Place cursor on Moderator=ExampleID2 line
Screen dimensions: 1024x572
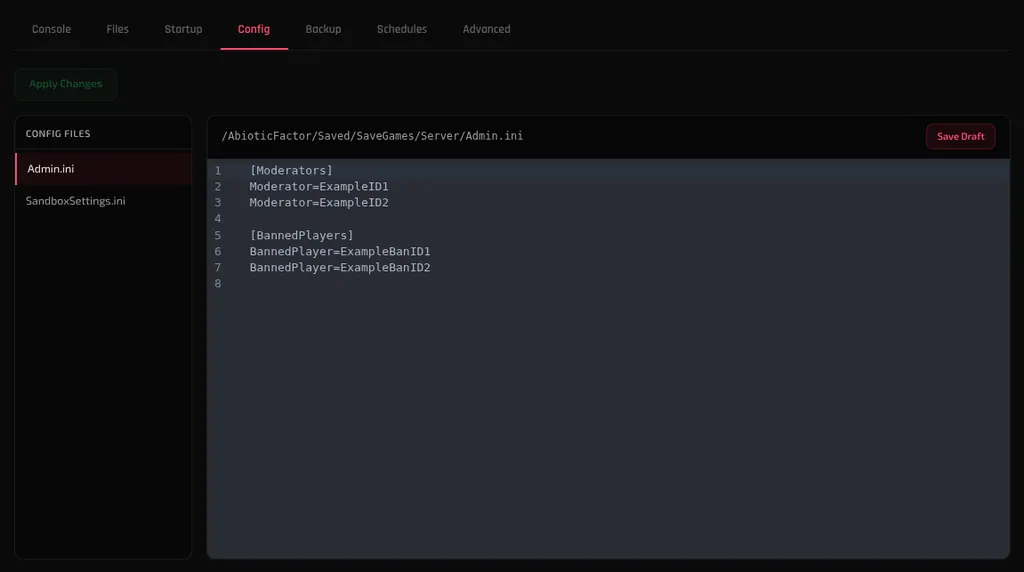(319, 202)
